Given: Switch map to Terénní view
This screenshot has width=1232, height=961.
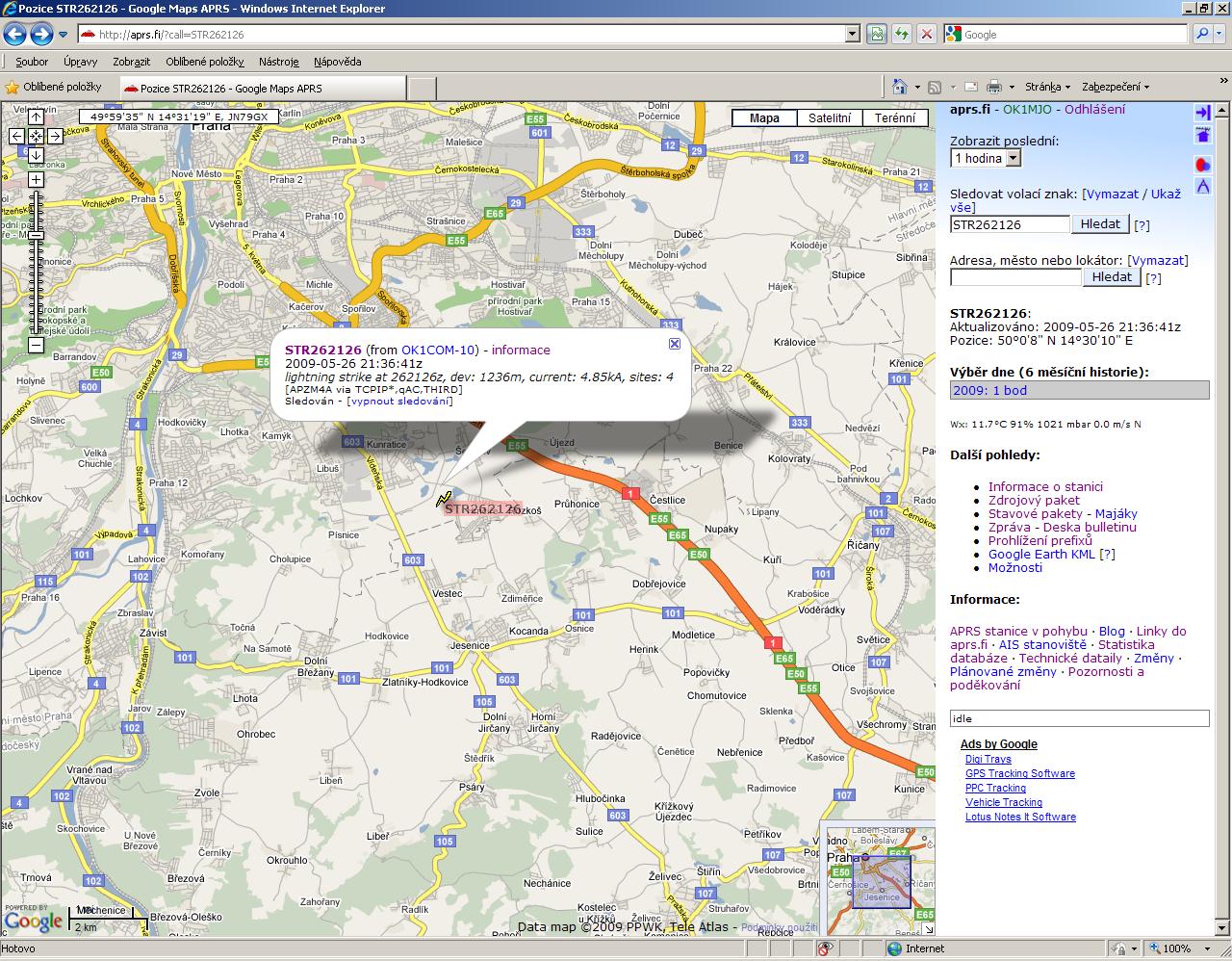Looking at the screenshot, I should click(895, 118).
